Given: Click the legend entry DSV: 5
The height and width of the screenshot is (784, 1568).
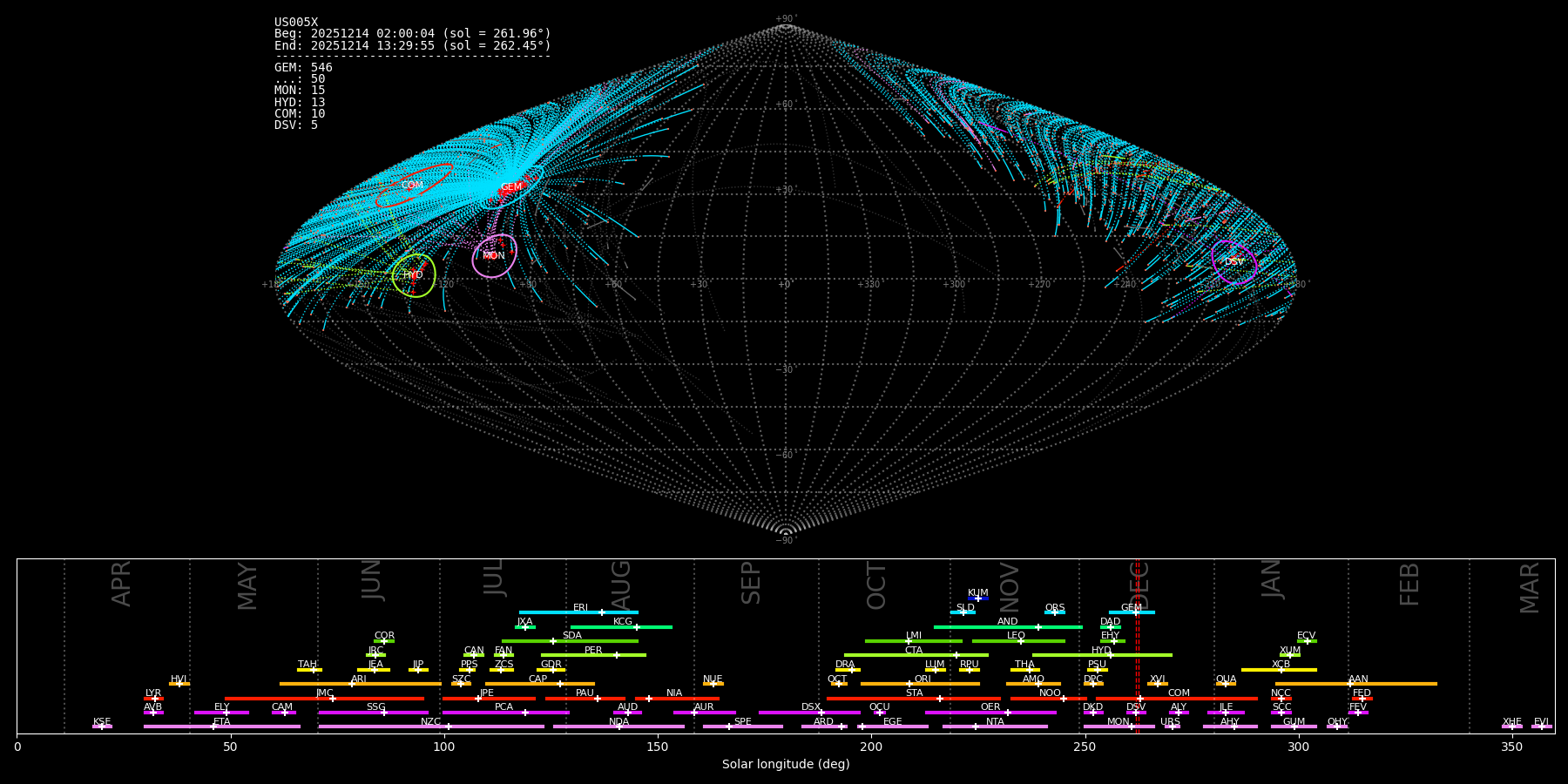Looking at the screenshot, I should point(296,125).
